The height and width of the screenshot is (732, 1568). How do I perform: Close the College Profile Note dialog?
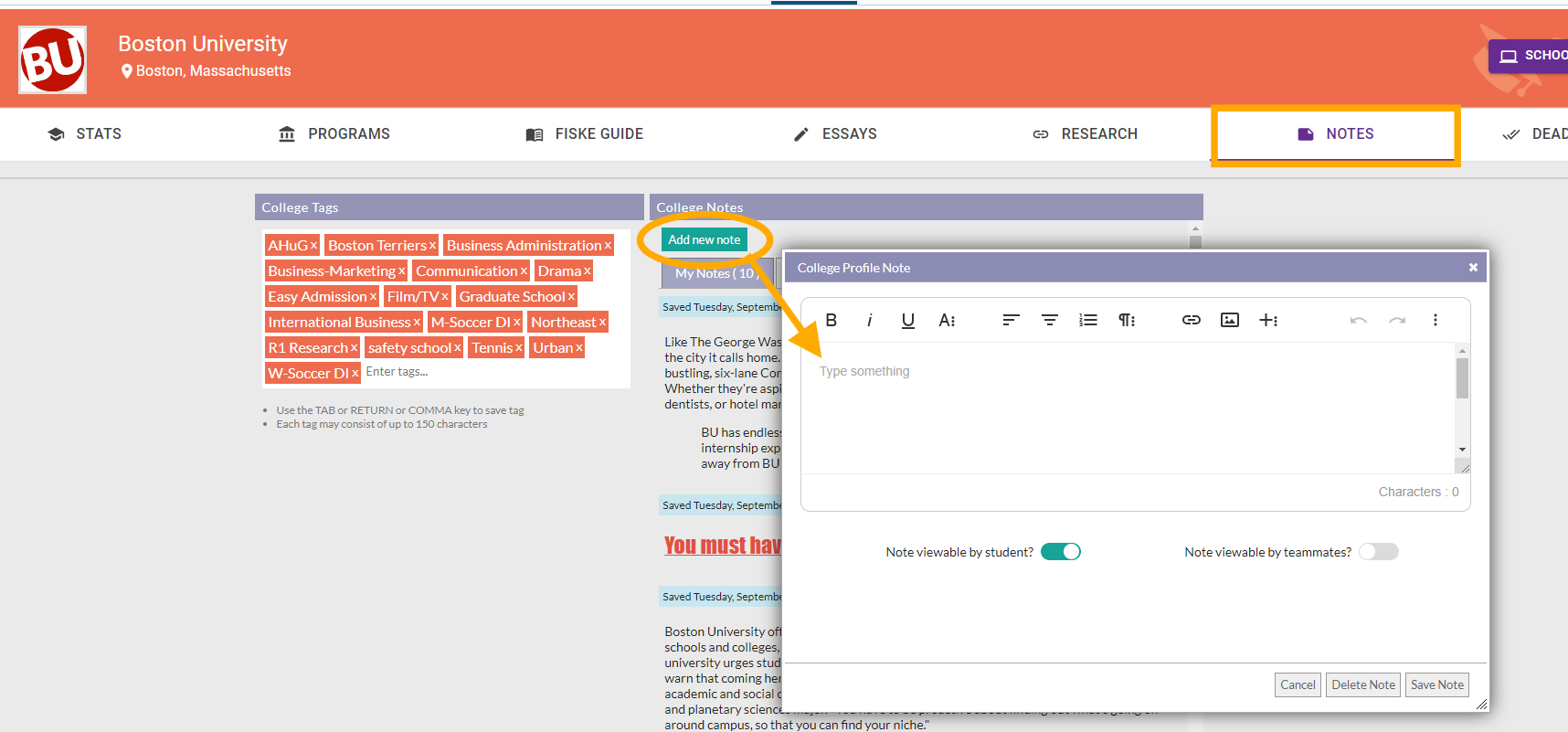[x=1473, y=268]
